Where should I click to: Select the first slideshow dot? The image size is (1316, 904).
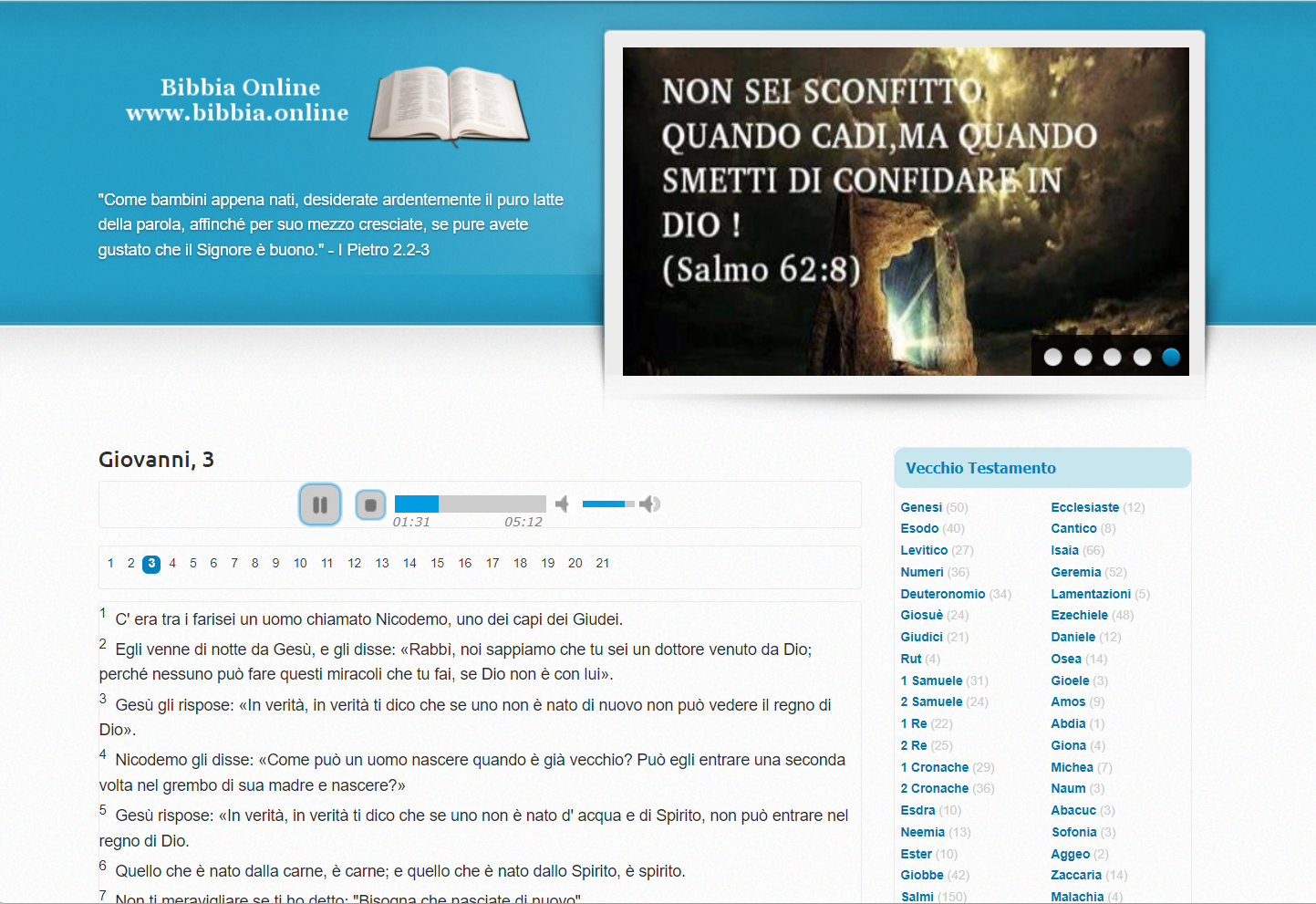pos(1052,357)
